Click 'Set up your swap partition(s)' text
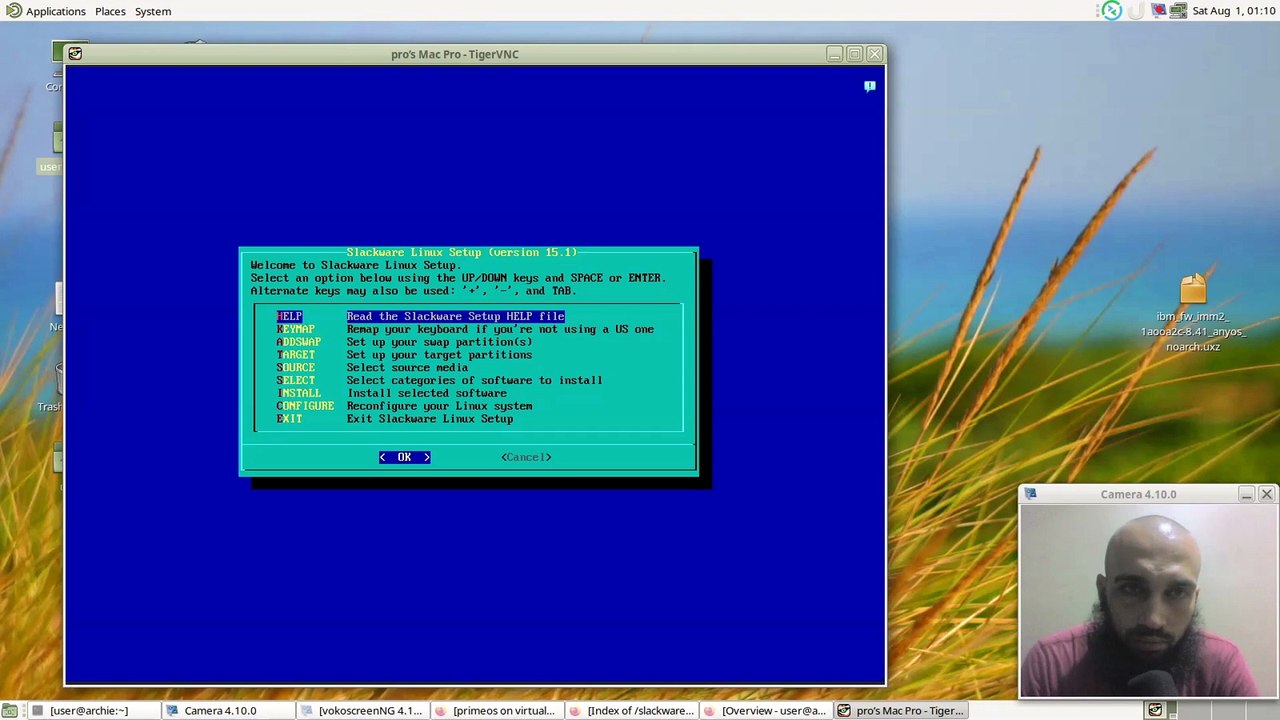 tap(439, 342)
